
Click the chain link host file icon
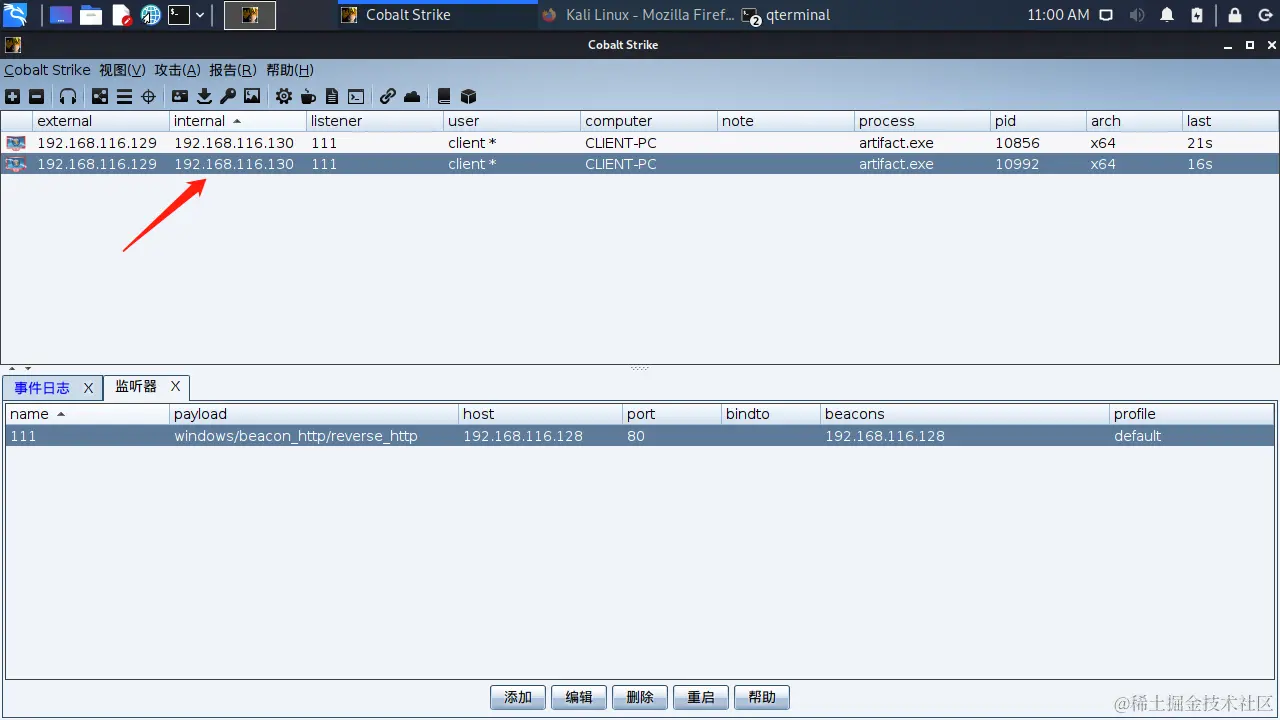[x=388, y=97]
